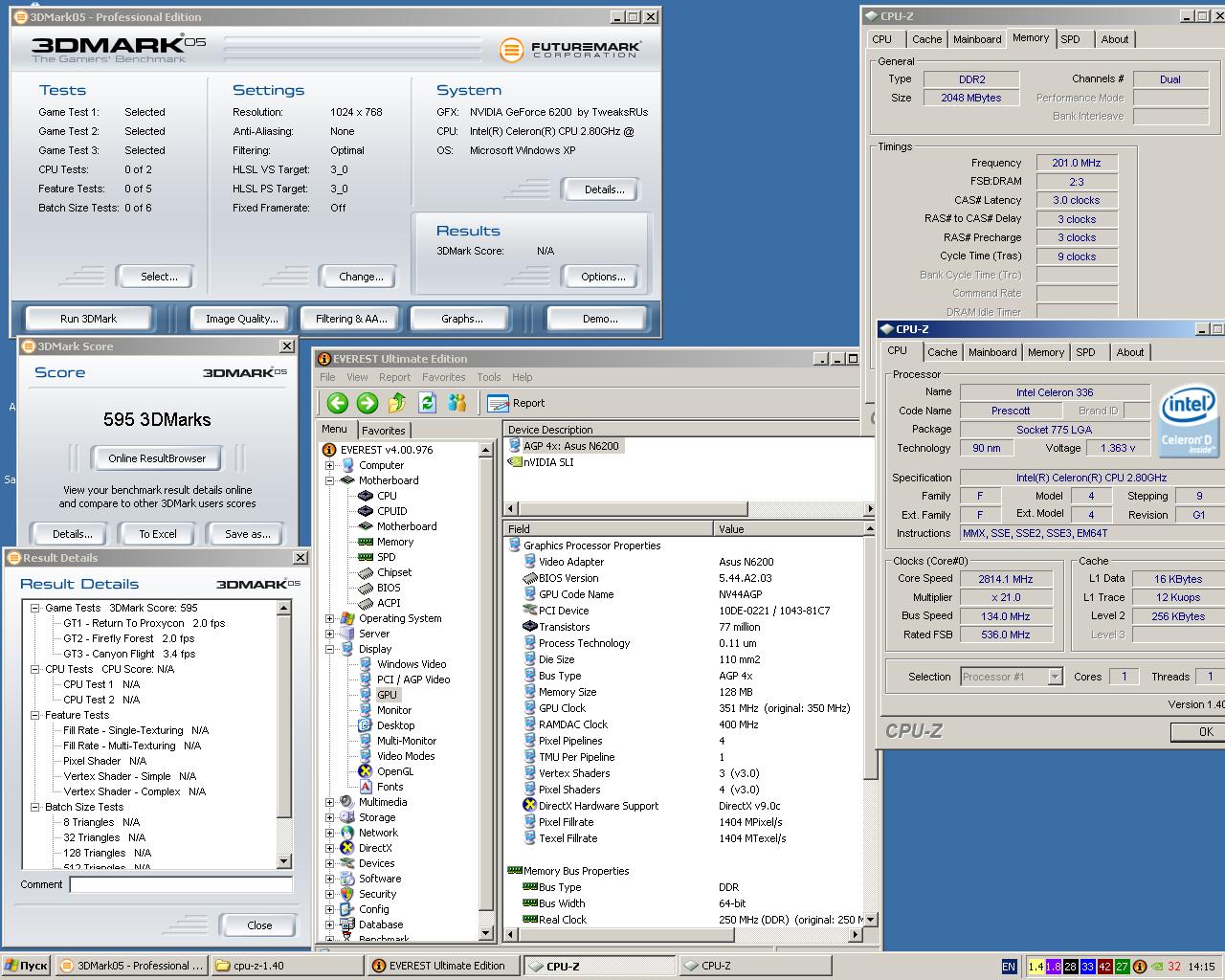Viewport: 1225px width, 980px height.
Task: Open the Tools menu in EVEREST
Action: pos(489,377)
